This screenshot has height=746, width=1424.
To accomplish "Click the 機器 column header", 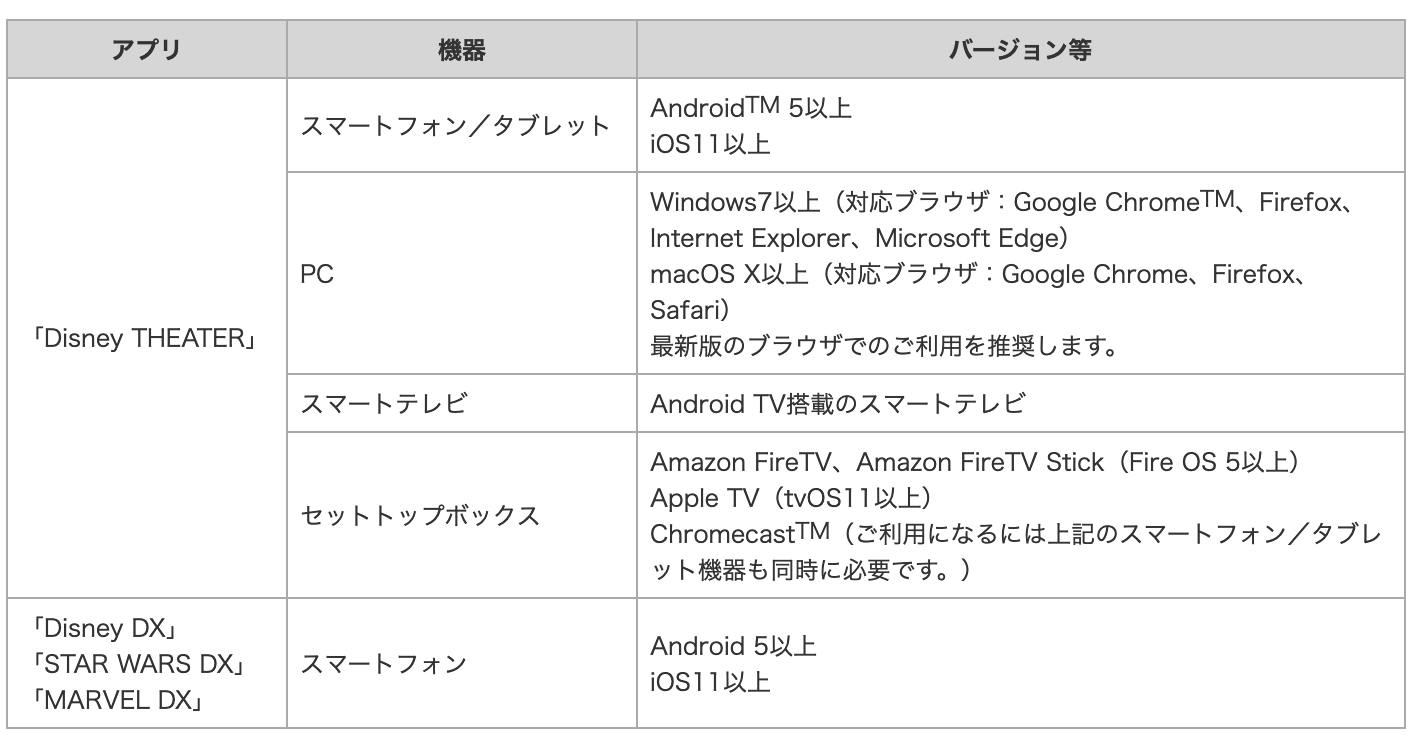I will [x=462, y=53].
